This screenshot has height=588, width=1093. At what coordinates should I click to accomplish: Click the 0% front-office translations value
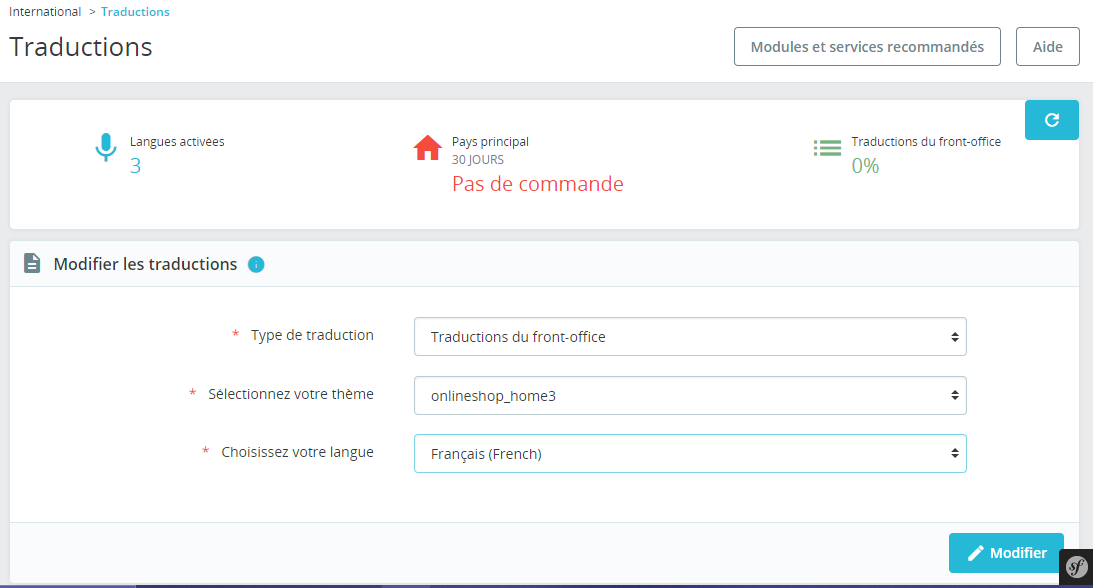[865, 166]
